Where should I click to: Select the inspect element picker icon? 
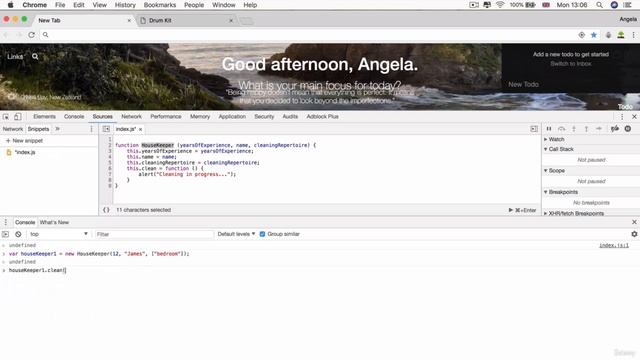click(x=6, y=117)
